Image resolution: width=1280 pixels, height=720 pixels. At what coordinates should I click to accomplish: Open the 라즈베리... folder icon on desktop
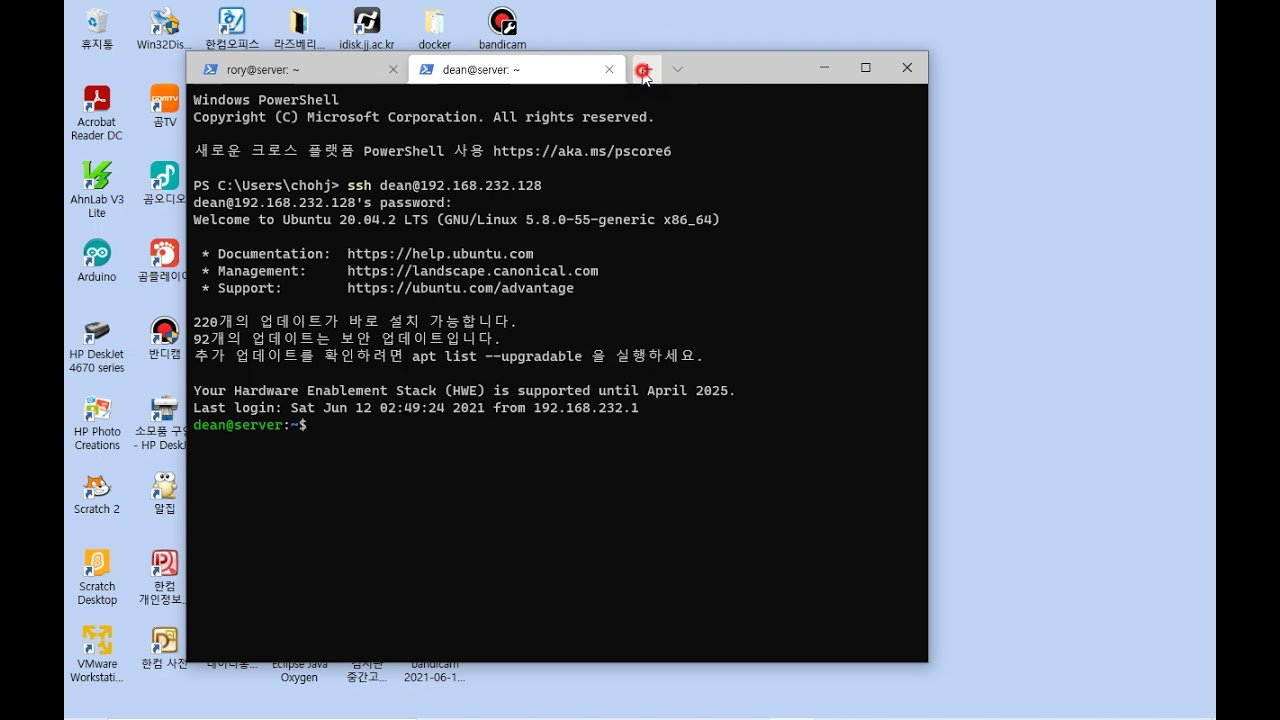(299, 28)
